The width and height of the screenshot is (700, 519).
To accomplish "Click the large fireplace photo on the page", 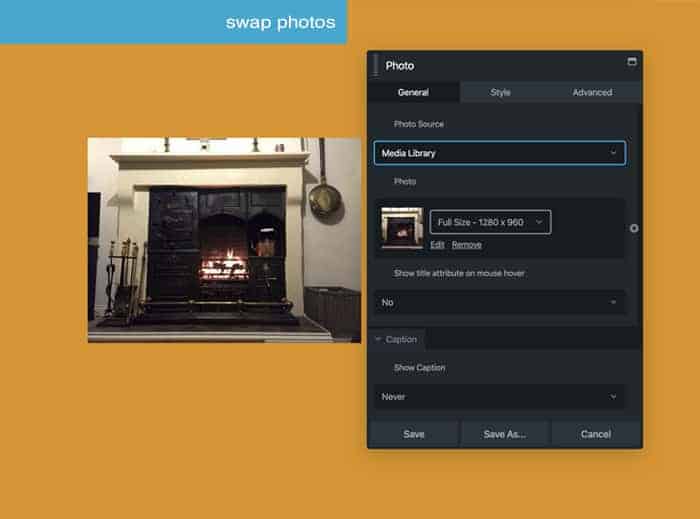I will [224, 240].
